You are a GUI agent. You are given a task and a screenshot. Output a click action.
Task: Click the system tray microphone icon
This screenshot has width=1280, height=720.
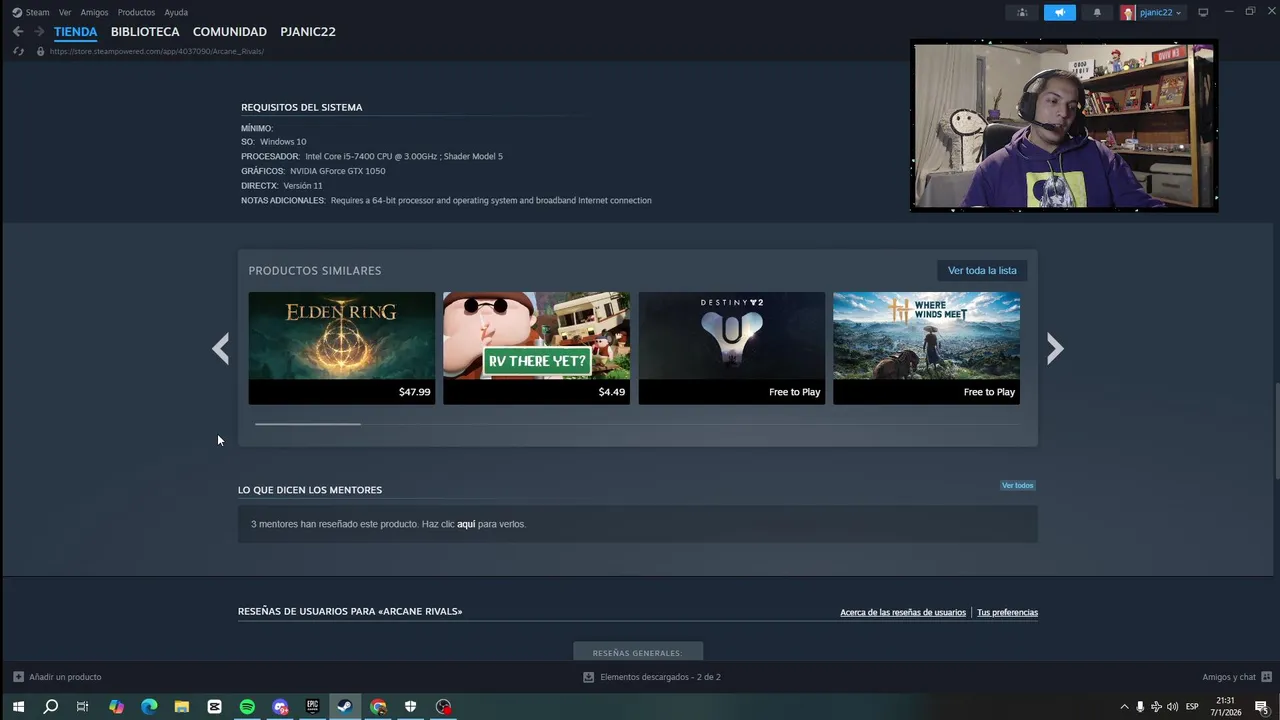1140,707
